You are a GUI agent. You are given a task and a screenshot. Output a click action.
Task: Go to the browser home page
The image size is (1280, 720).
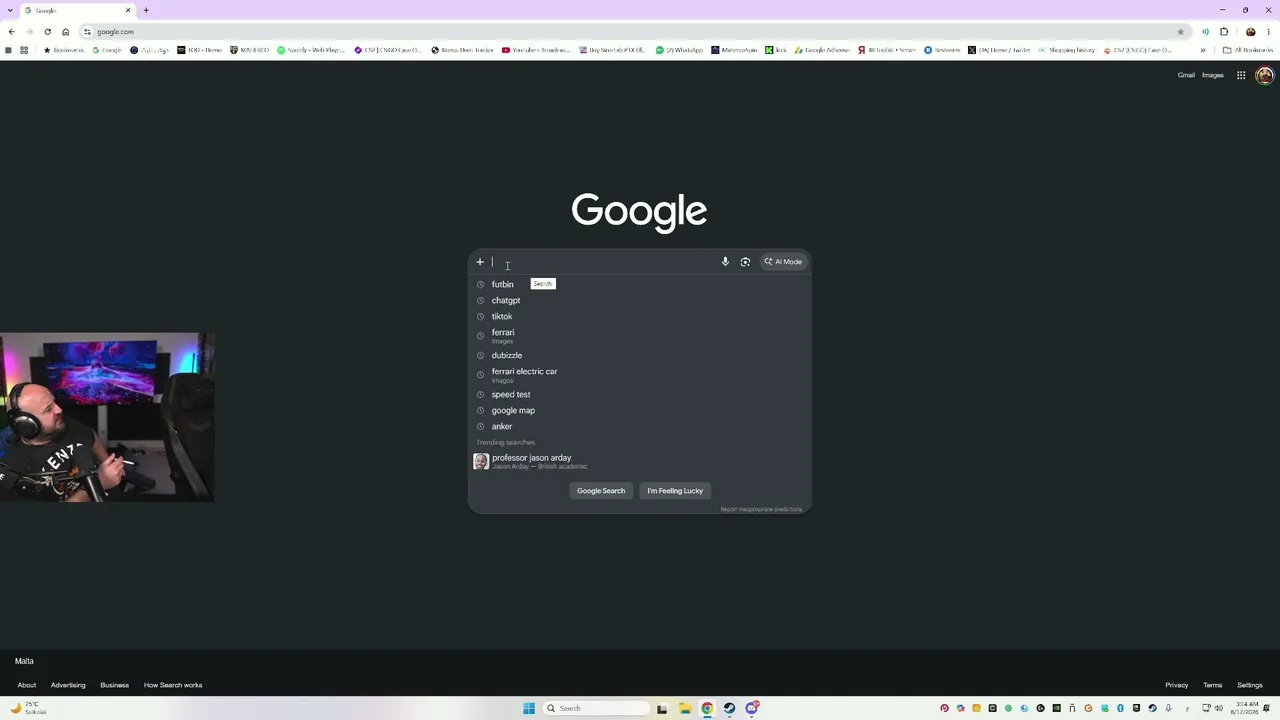(x=66, y=32)
